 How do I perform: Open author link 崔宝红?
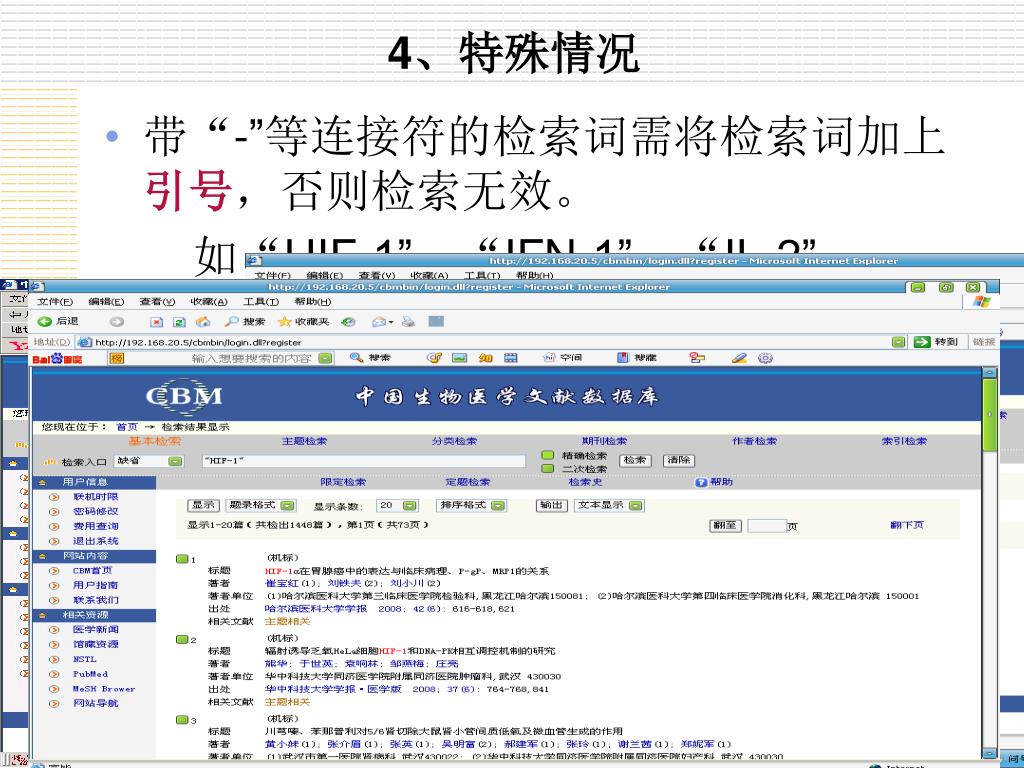281,583
